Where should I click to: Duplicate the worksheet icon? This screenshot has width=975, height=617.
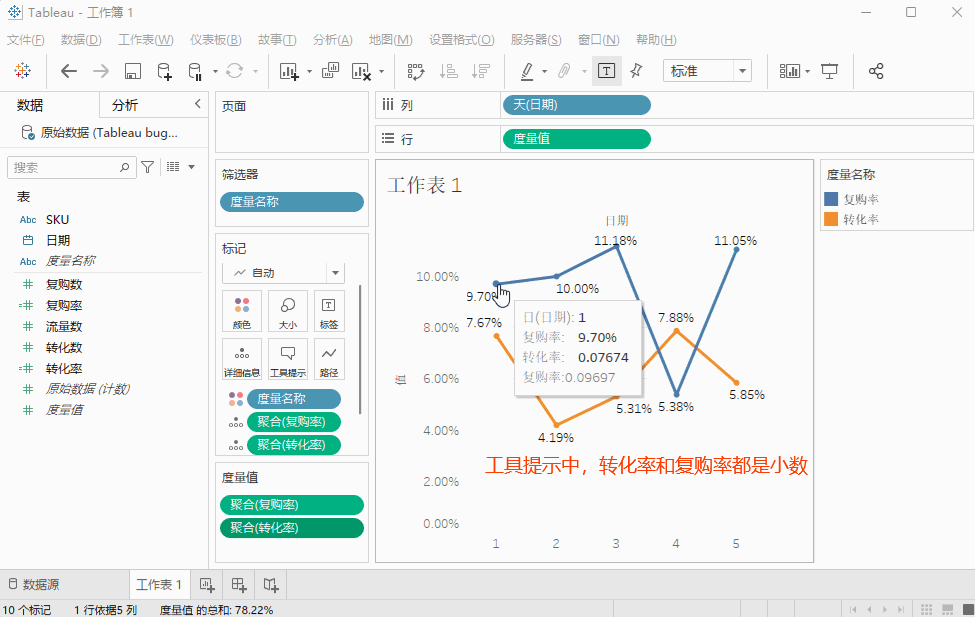[330, 71]
